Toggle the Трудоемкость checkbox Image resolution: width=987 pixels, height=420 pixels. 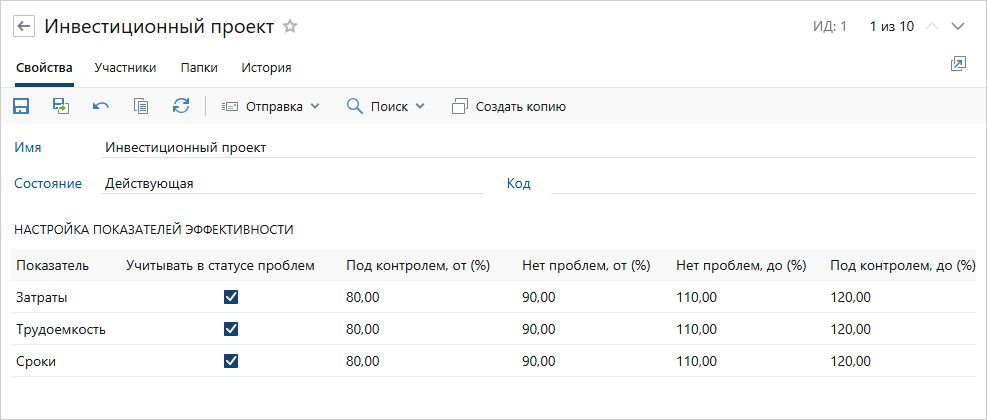point(232,329)
